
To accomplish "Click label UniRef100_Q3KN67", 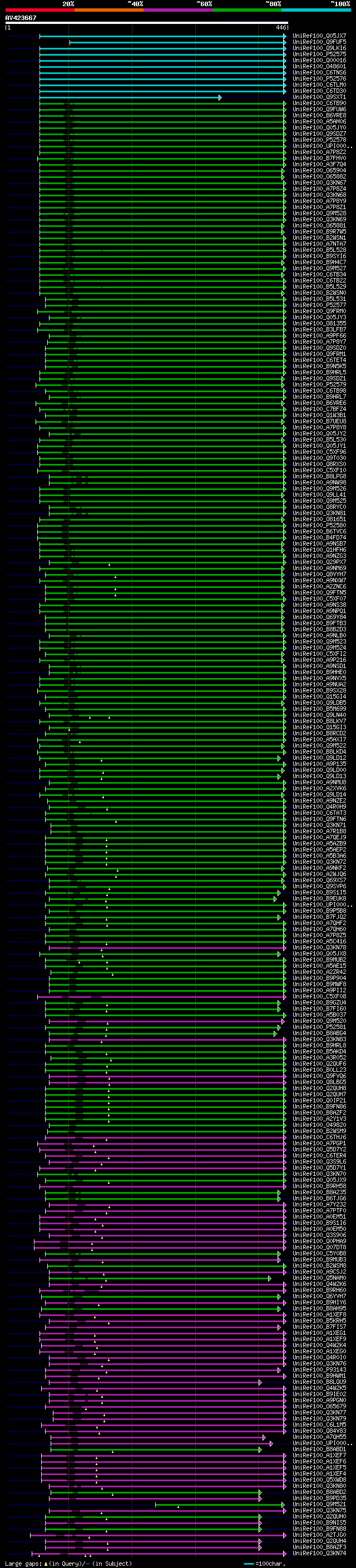I will (319, 182).
